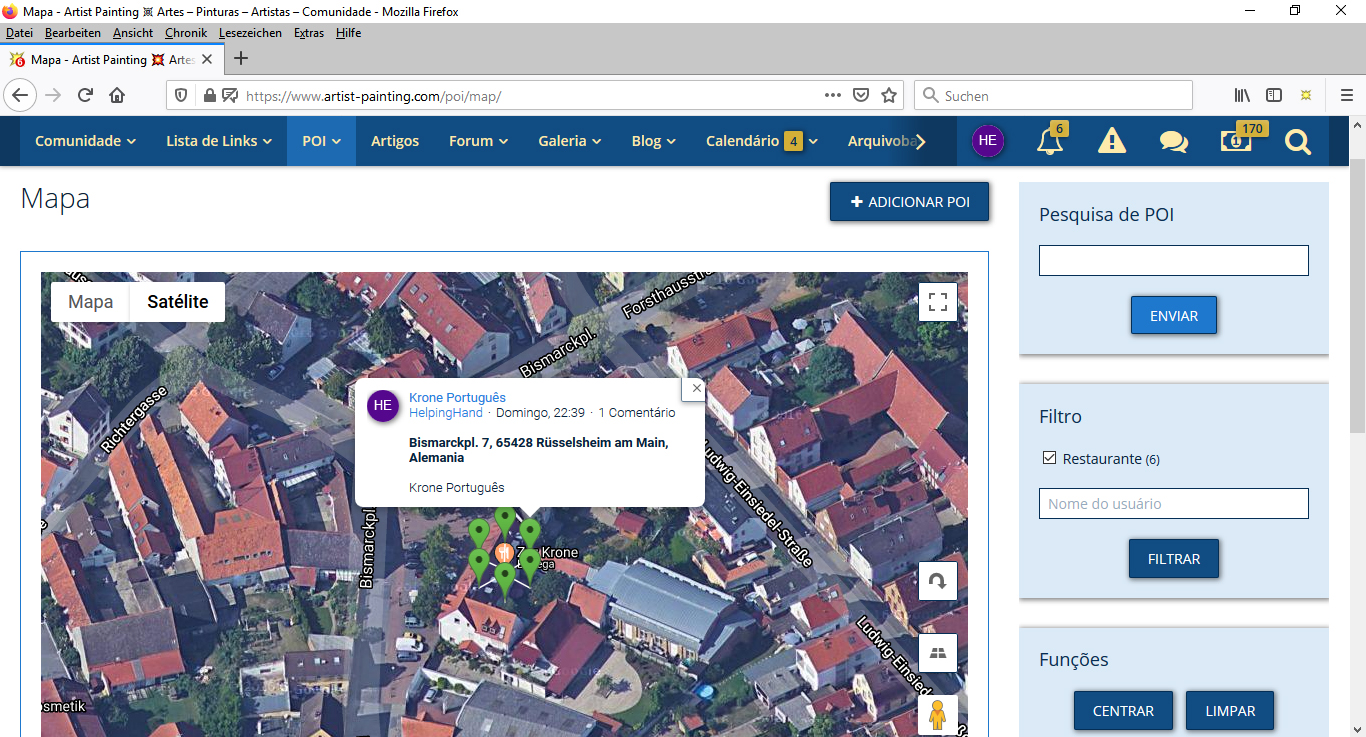This screenshot has width=1366, height=737.
Task: Go to Firefox home page icon
Action: (117, 95)
